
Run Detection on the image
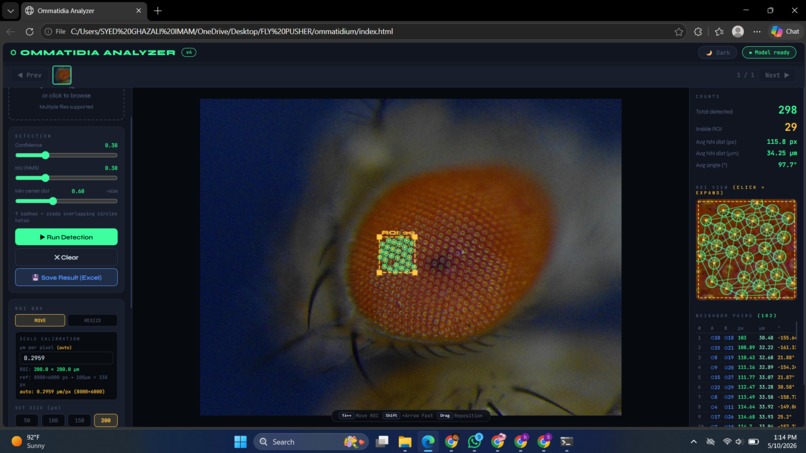pos(66,237)
